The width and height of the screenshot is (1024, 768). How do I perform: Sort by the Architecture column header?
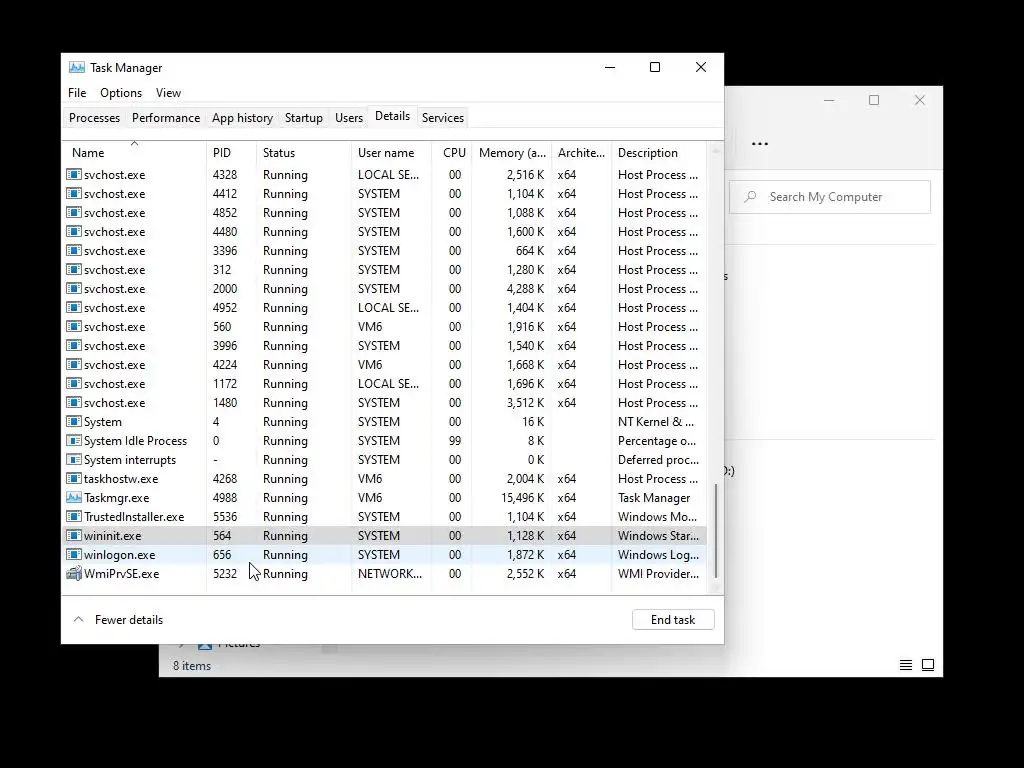click(581, 153)
